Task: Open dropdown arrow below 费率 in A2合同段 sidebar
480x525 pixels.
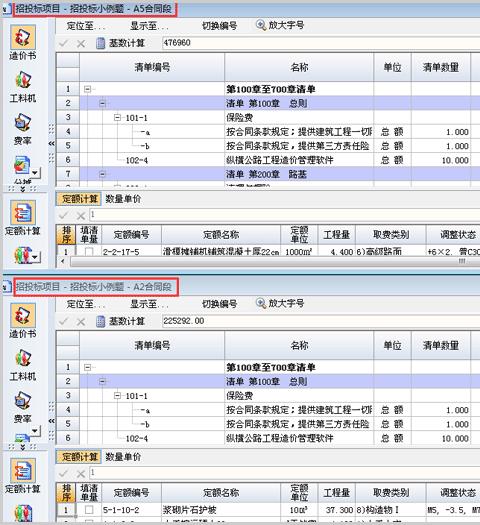Action: [35, 431]
